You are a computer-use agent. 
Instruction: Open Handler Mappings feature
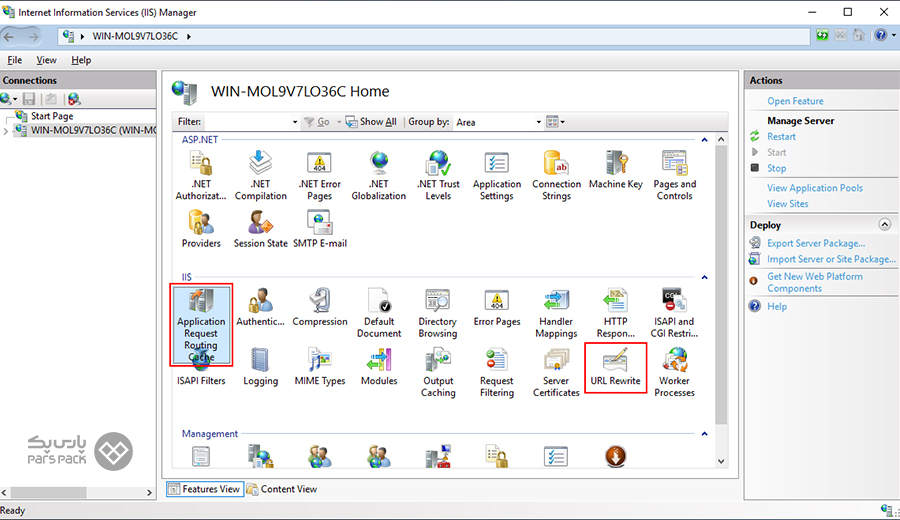[x=556, y=313]
